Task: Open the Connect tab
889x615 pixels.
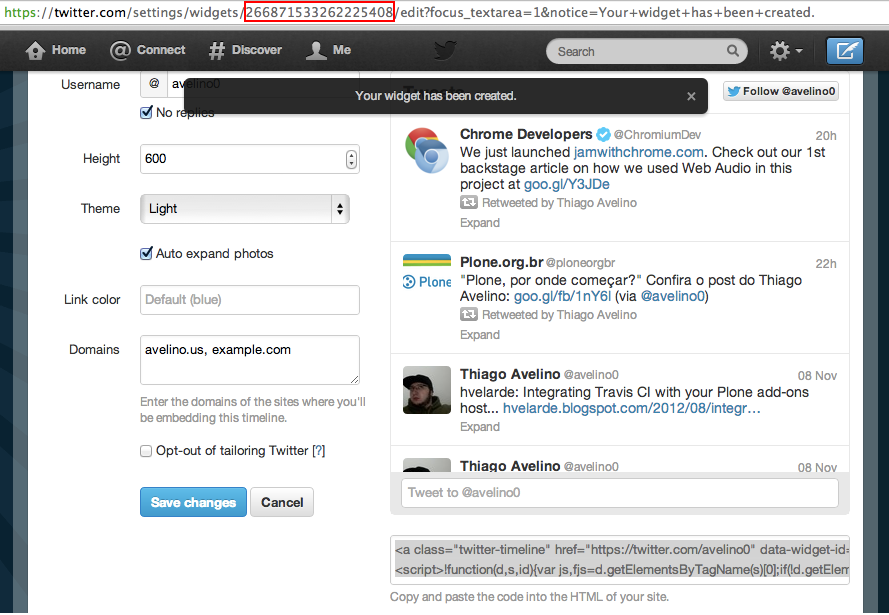Action: coord(147,50)
